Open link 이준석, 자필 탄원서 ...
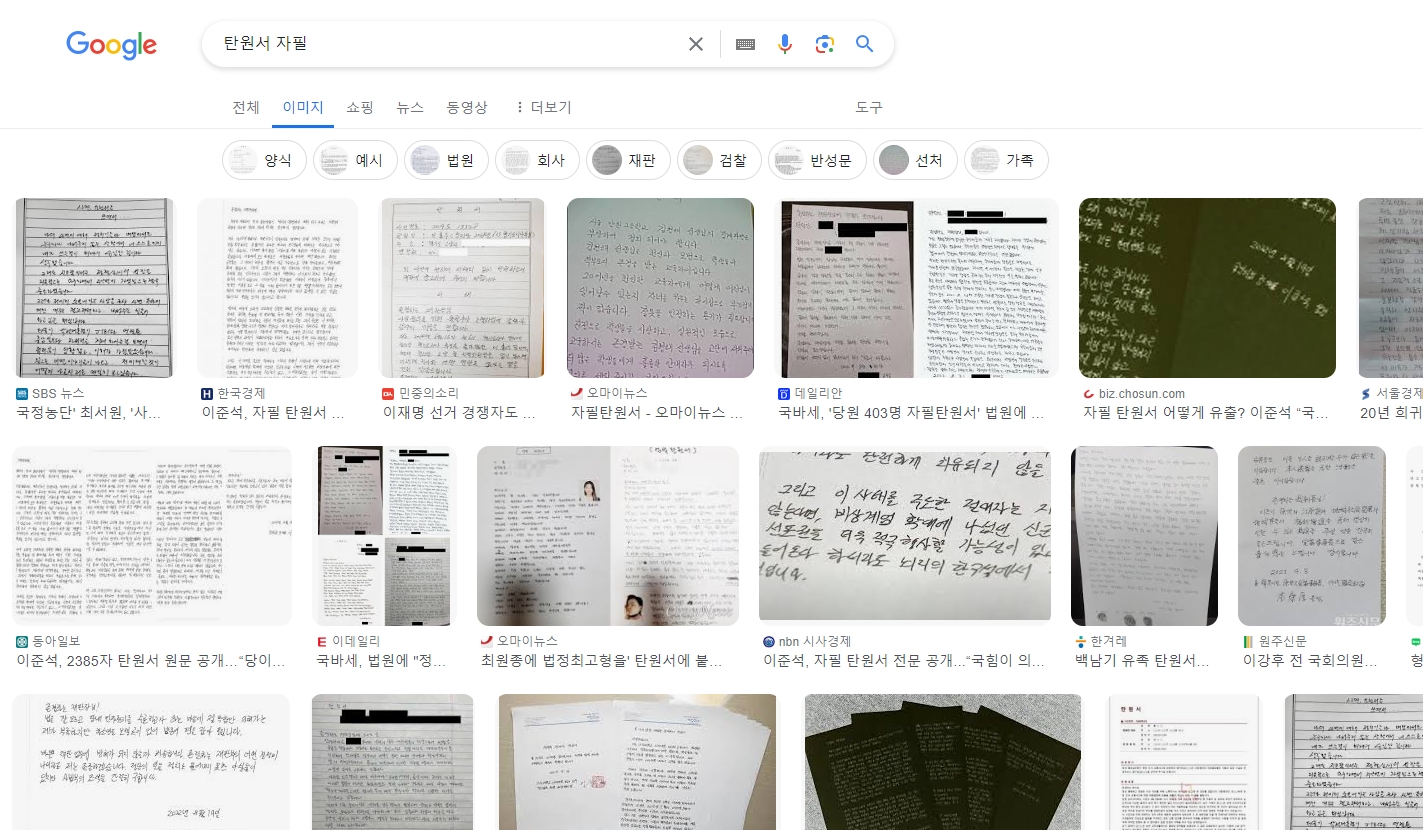 point(273,413)
